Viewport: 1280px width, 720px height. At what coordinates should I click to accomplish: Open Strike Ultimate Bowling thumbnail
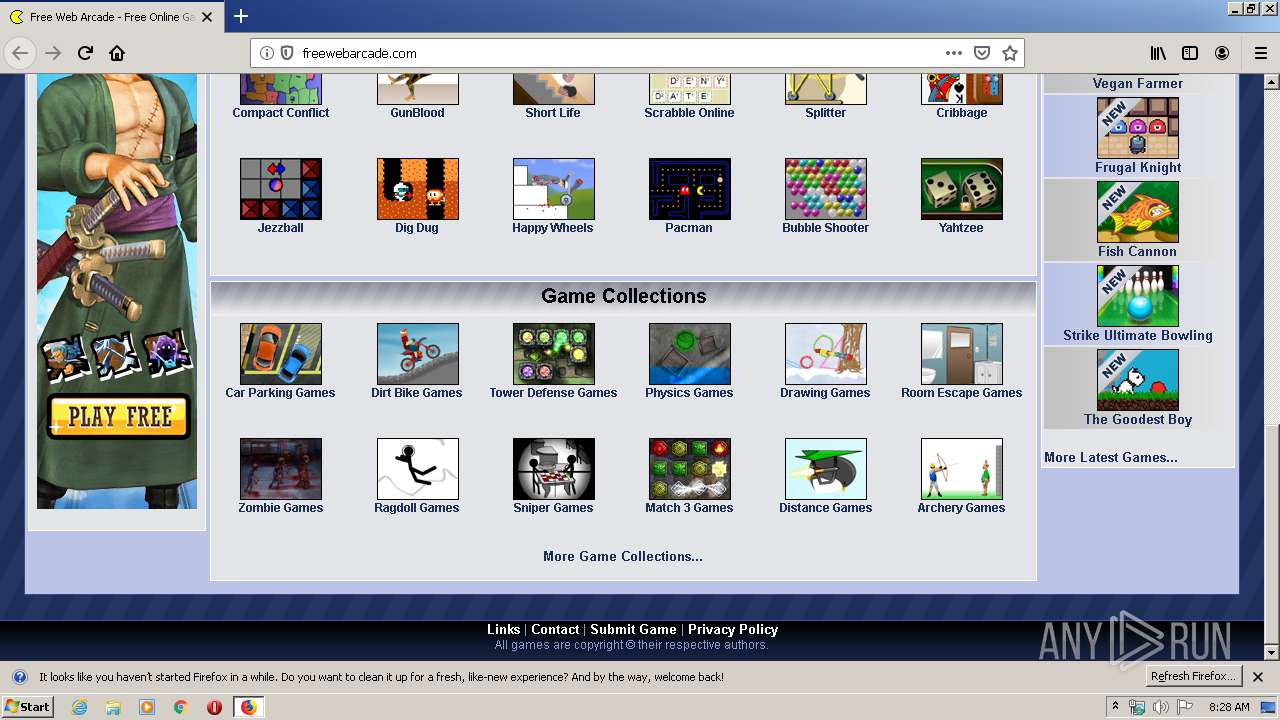(1137, 296)
